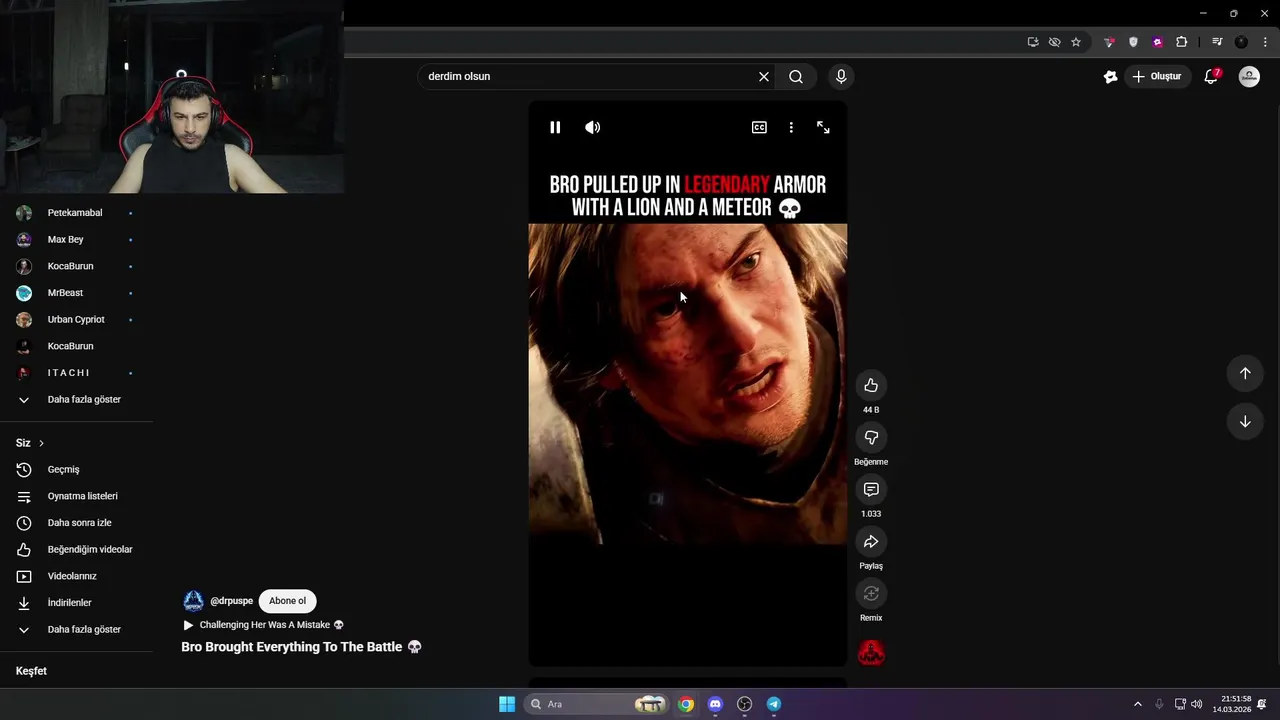Click the crossed-eye icon in address bar
1280x720 pixels.
coord(1054,42)
